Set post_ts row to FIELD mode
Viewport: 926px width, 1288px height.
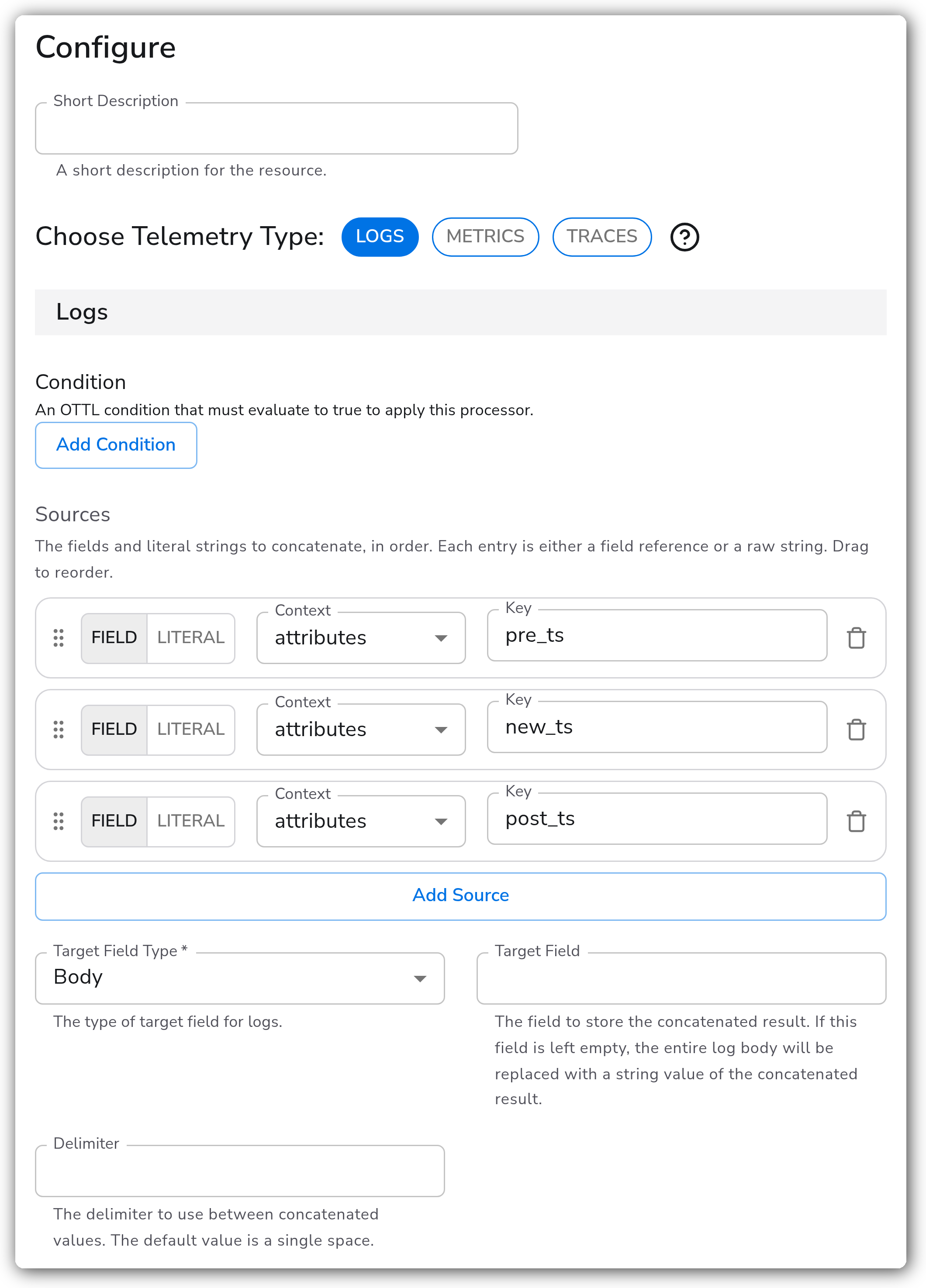coord(114,821)
